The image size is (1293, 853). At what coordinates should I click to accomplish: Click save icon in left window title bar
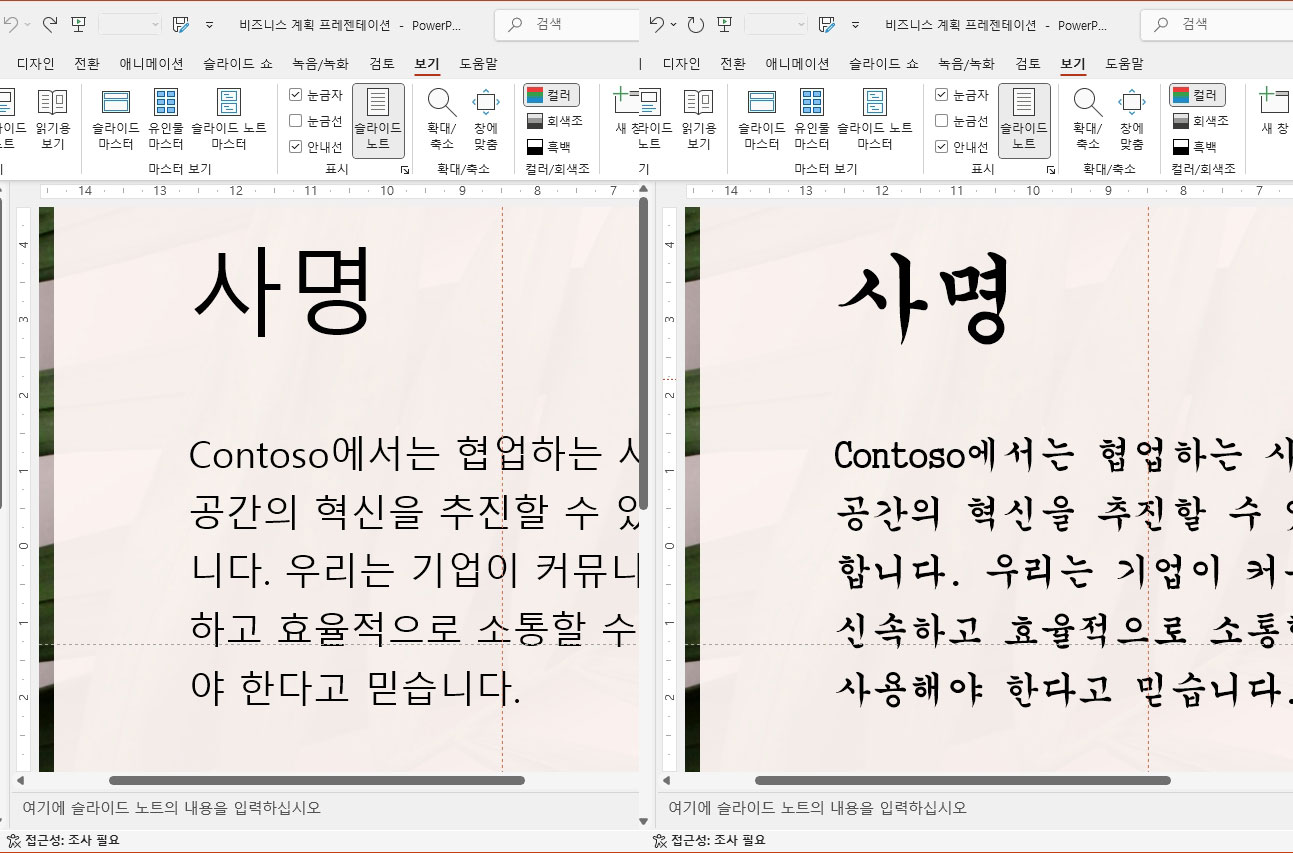[x=181, y=23]
